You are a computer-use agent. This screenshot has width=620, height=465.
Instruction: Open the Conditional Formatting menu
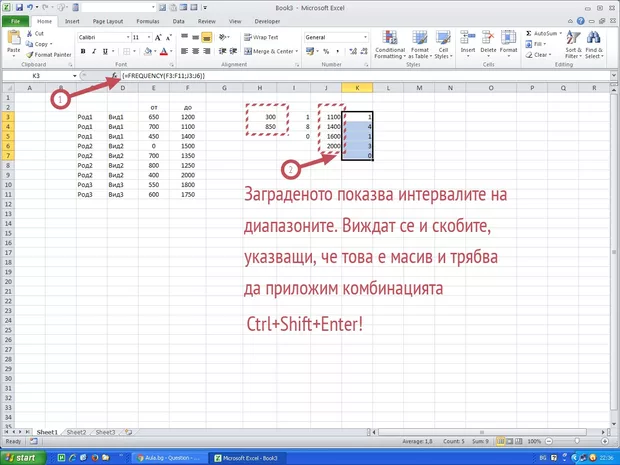[x=390, y=45]
